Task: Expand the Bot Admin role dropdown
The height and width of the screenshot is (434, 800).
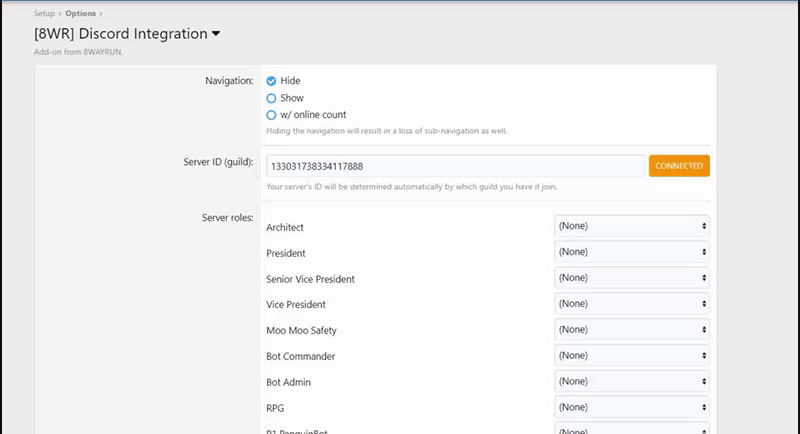Action: coord(632,381)
